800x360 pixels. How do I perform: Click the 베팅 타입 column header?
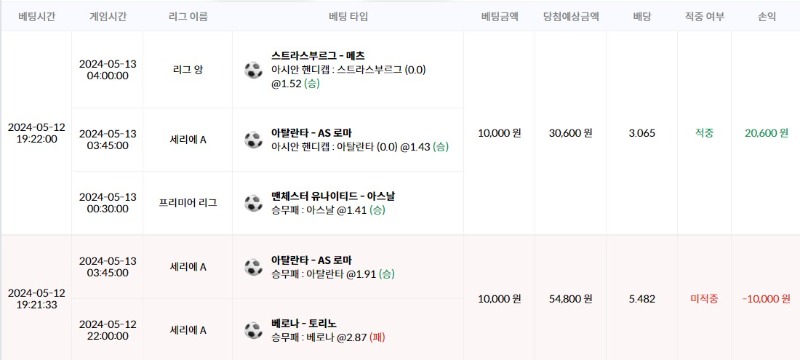tap(348, 16)
